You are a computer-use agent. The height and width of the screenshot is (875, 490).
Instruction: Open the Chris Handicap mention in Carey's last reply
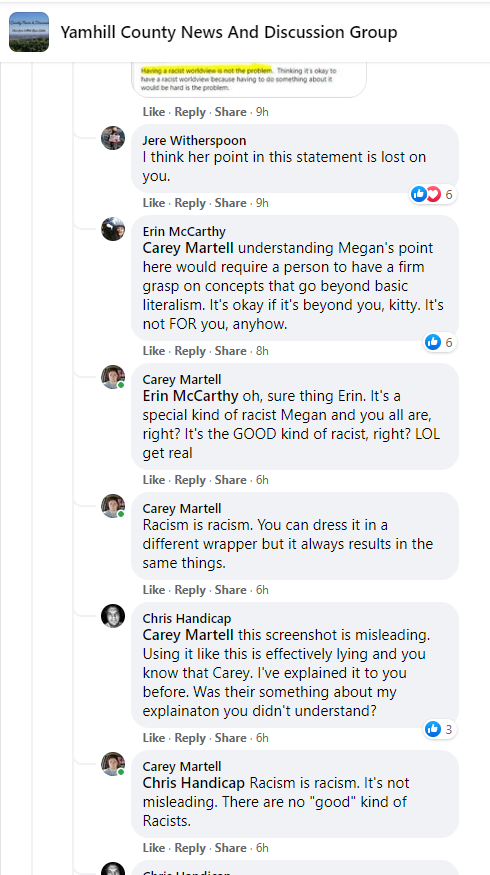[x=194, y=783]
